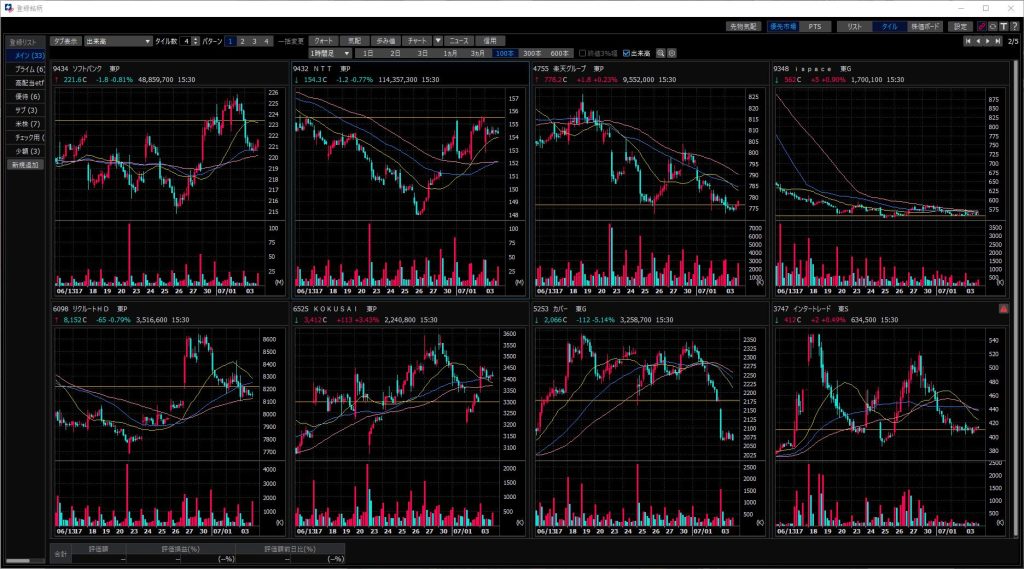Click the magnifier zoom icon beside 出来高

click(660, 52)
